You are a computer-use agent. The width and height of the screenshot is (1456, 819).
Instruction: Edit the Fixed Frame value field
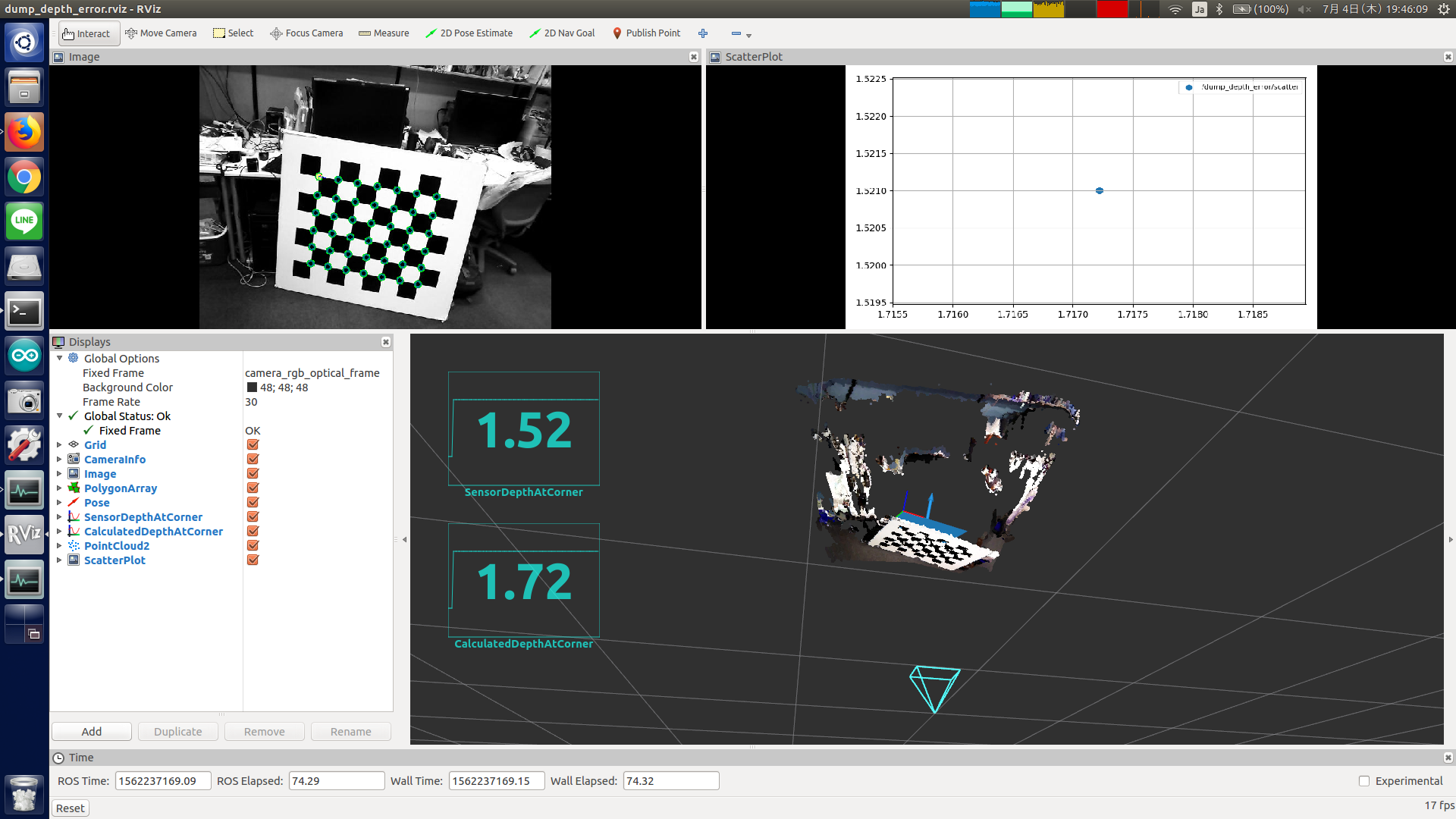pyautogui.click(x=317, y=373)
